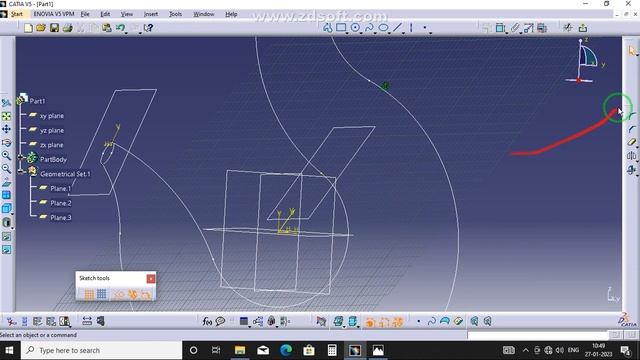This screenshot has width=640, height=360.
Task: Select yz plane in the tree
Action: tap(51, 131)
